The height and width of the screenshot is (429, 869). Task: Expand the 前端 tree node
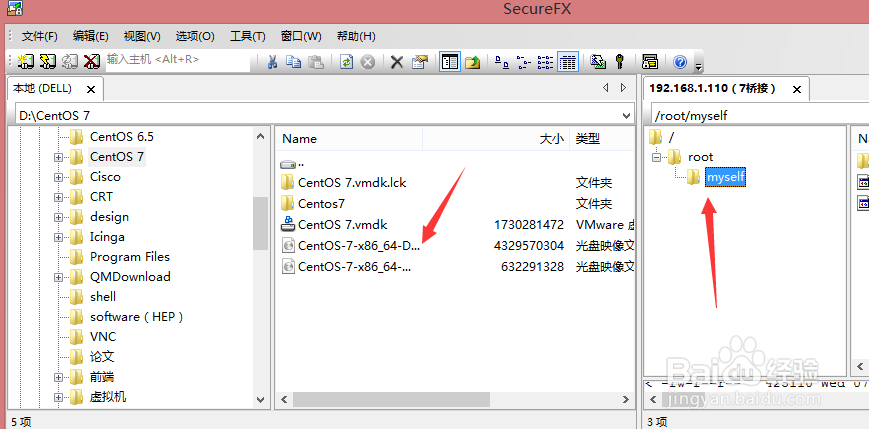click(58, 377)
